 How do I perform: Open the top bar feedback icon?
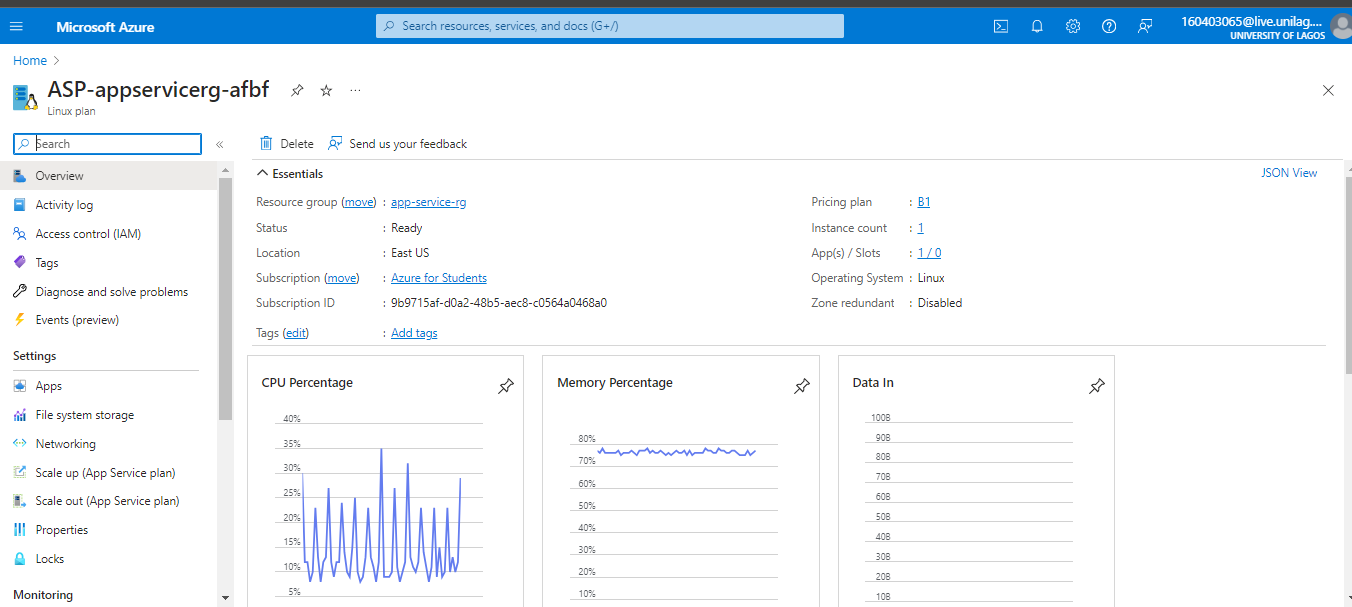[x=1145, y=26]
